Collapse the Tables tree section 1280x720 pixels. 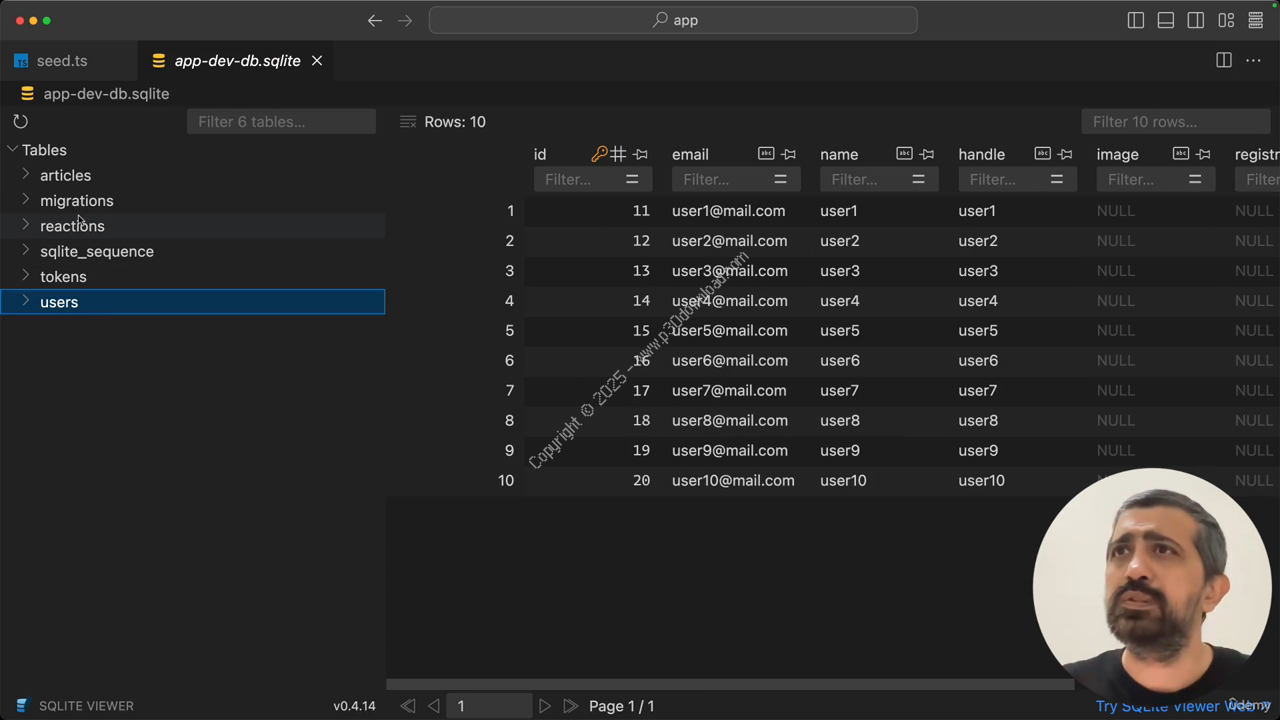pos(12,149)
